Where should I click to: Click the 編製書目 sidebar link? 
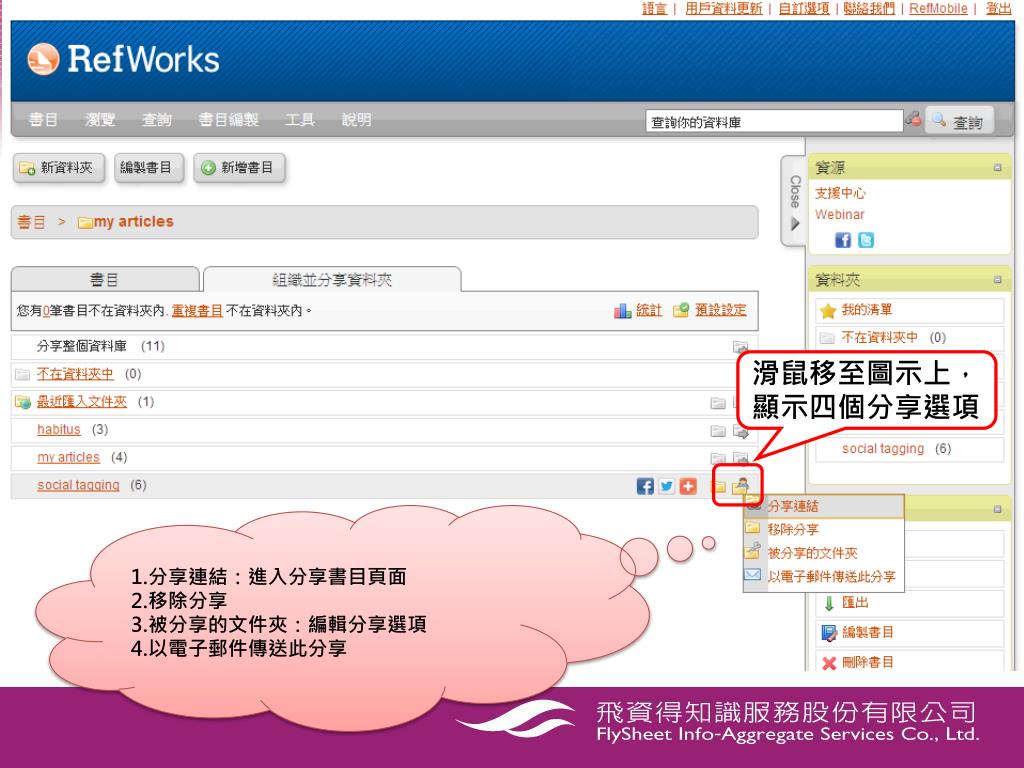pyautogui.click(x=868, y=632)
